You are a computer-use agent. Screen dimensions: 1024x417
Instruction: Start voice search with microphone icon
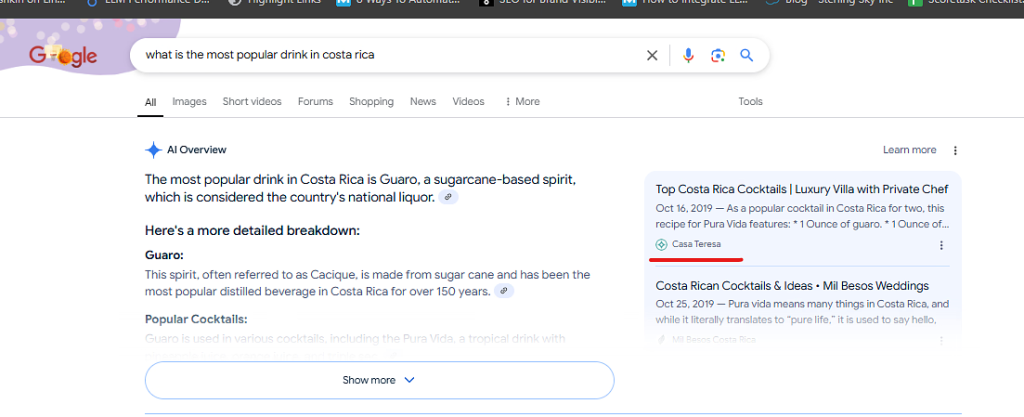pyautogui.click(x=688, y=55)
